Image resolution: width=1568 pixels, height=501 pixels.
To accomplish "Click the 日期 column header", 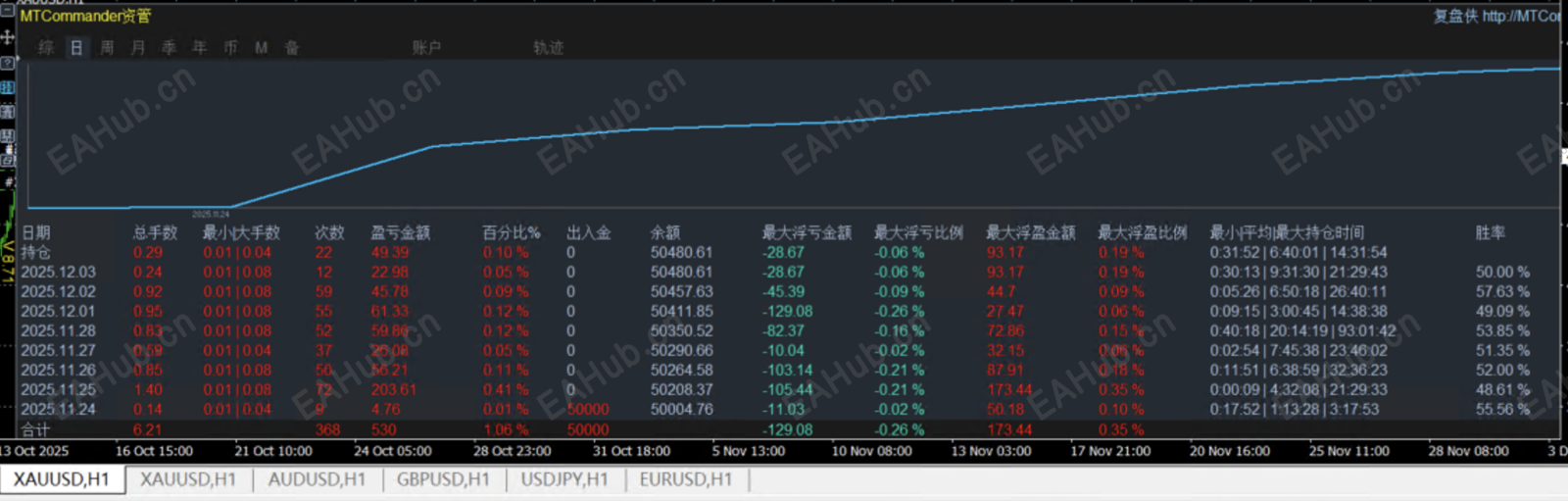I will (36, 232).
